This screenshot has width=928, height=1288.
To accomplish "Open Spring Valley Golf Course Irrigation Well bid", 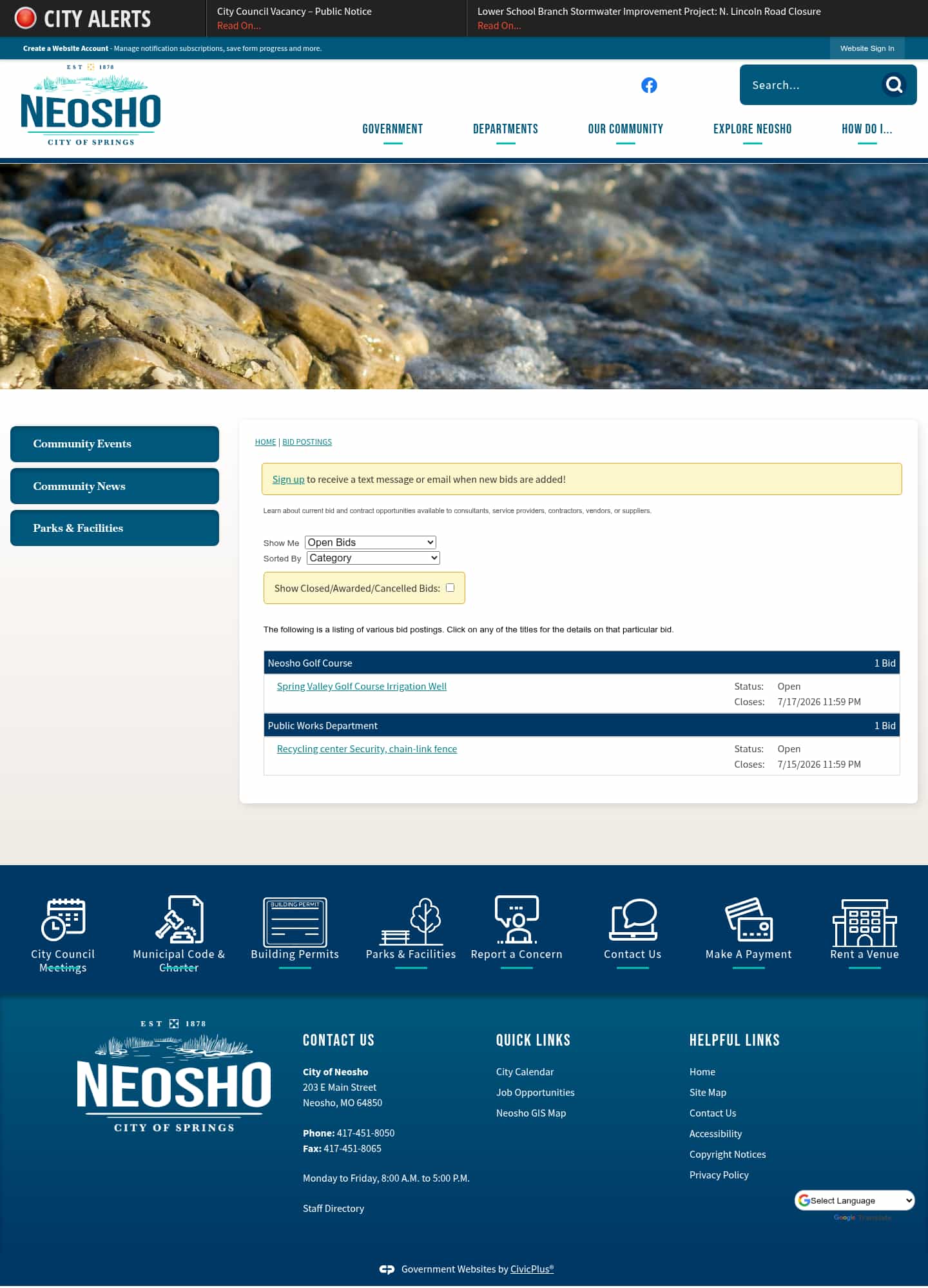I will (362, 687).
